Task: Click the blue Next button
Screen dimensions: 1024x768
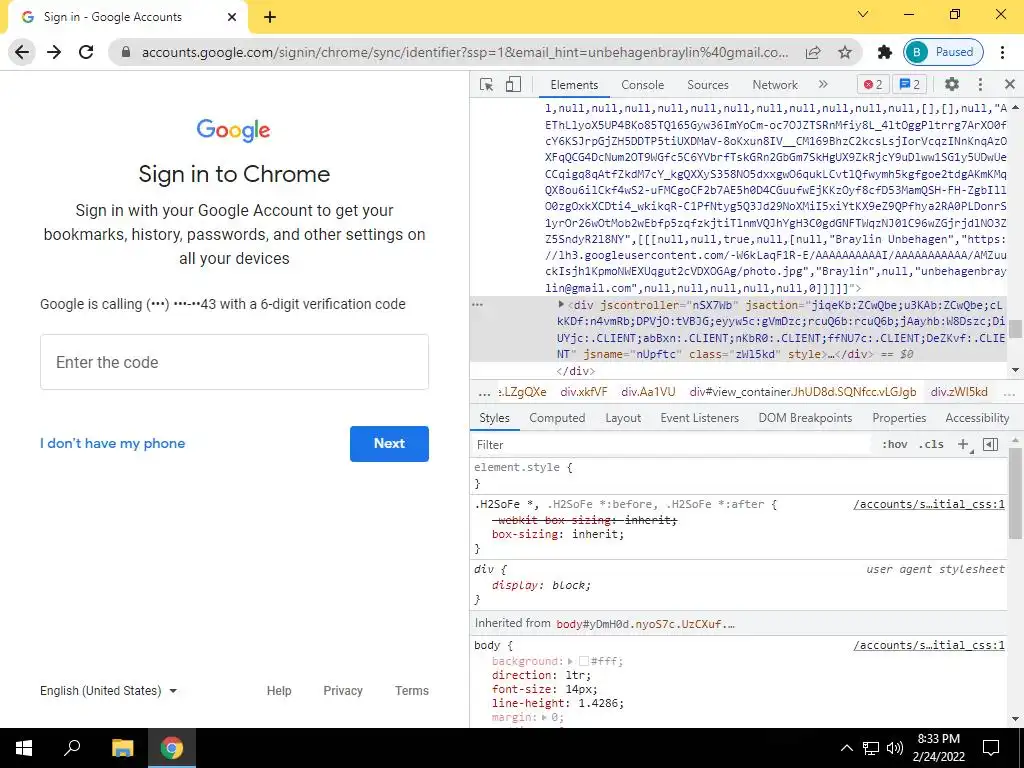Action: tap(389, 443)
